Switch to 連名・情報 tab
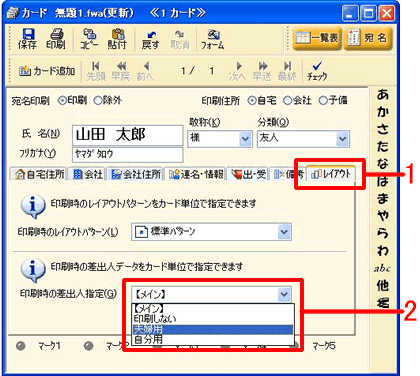This screenshot has width=420, height=376. coord(196,174)
